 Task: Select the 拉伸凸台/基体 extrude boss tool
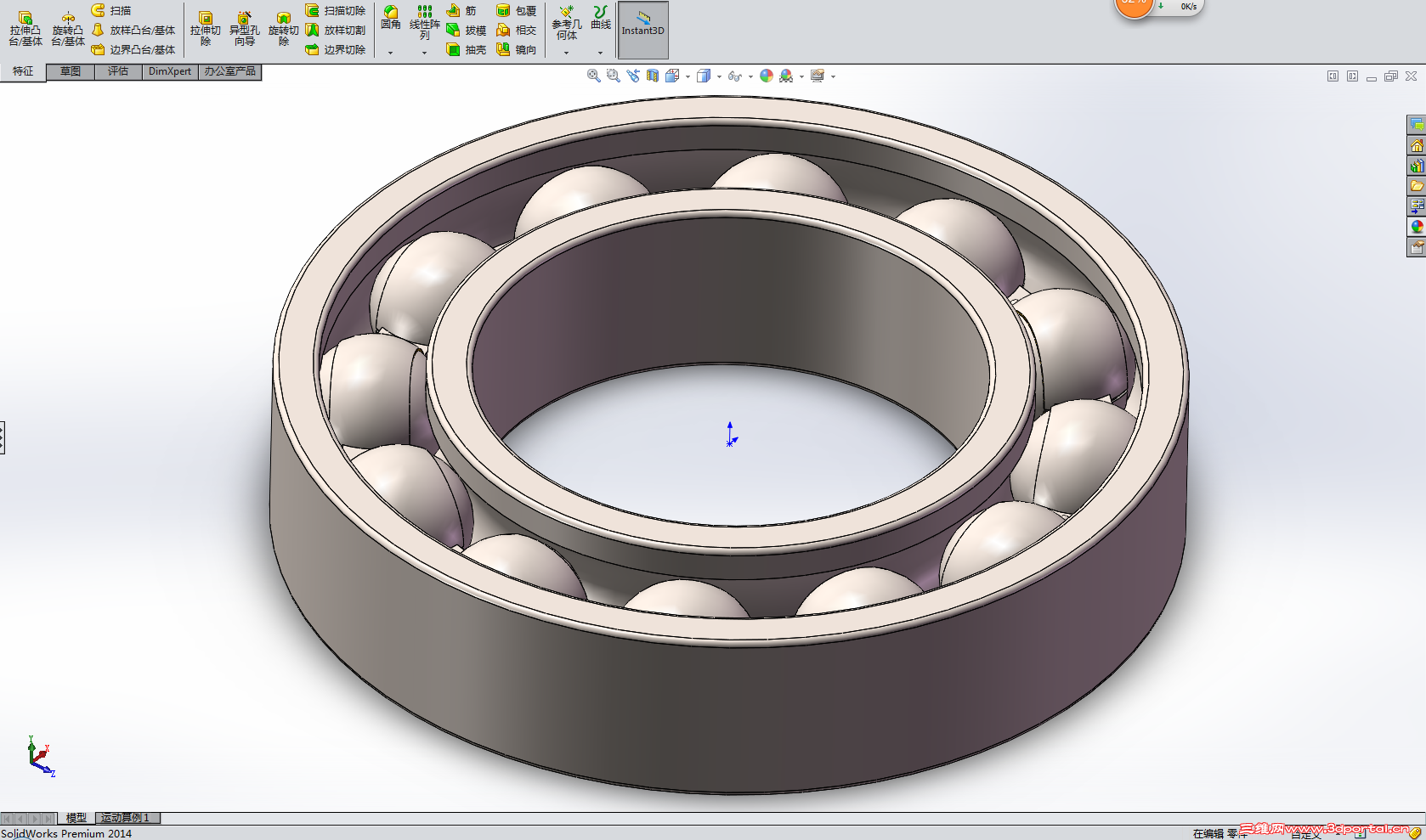pyautogui.click(x=25, y=29)
